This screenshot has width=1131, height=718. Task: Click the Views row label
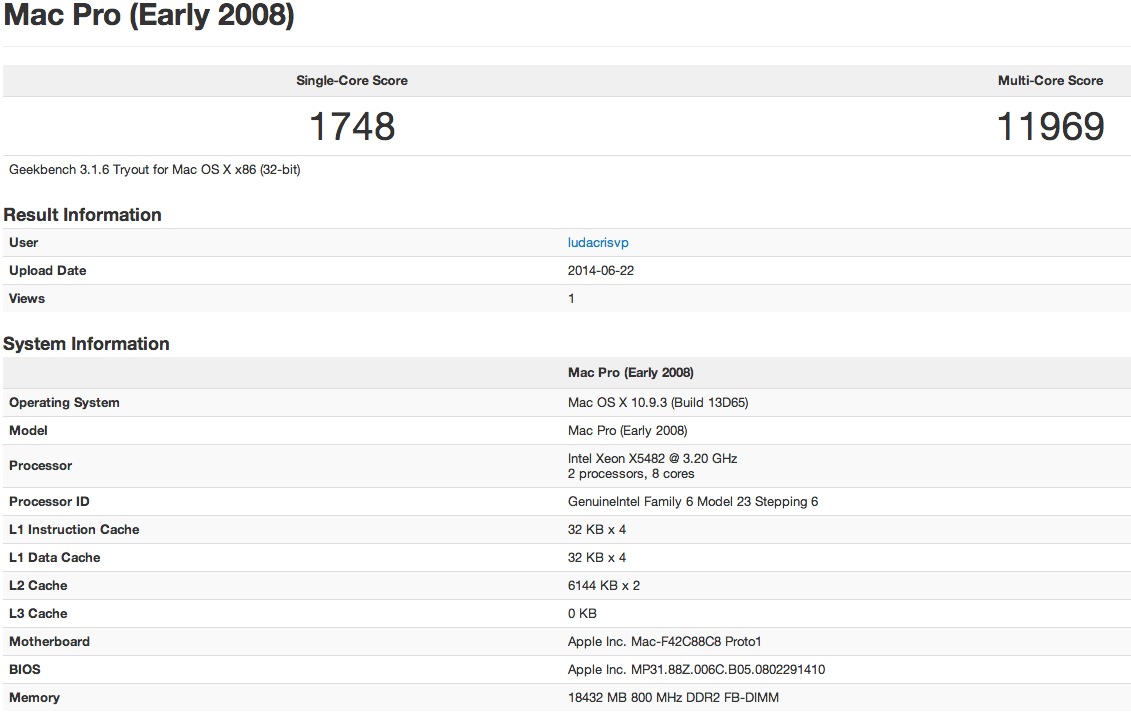coord(27,299)
